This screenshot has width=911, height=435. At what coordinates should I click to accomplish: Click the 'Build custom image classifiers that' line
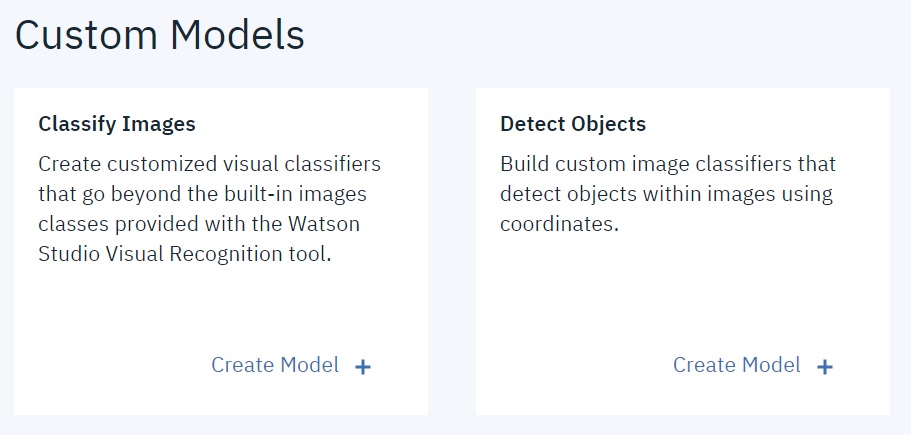click(667, 163)
